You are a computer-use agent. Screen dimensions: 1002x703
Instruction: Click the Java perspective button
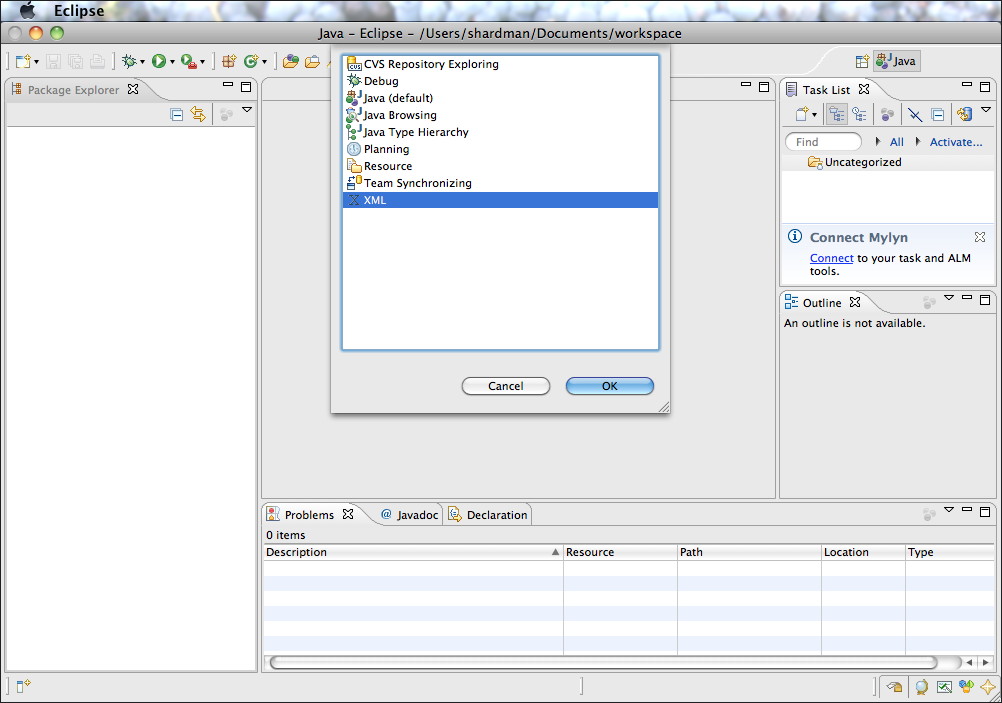(896, 61)
